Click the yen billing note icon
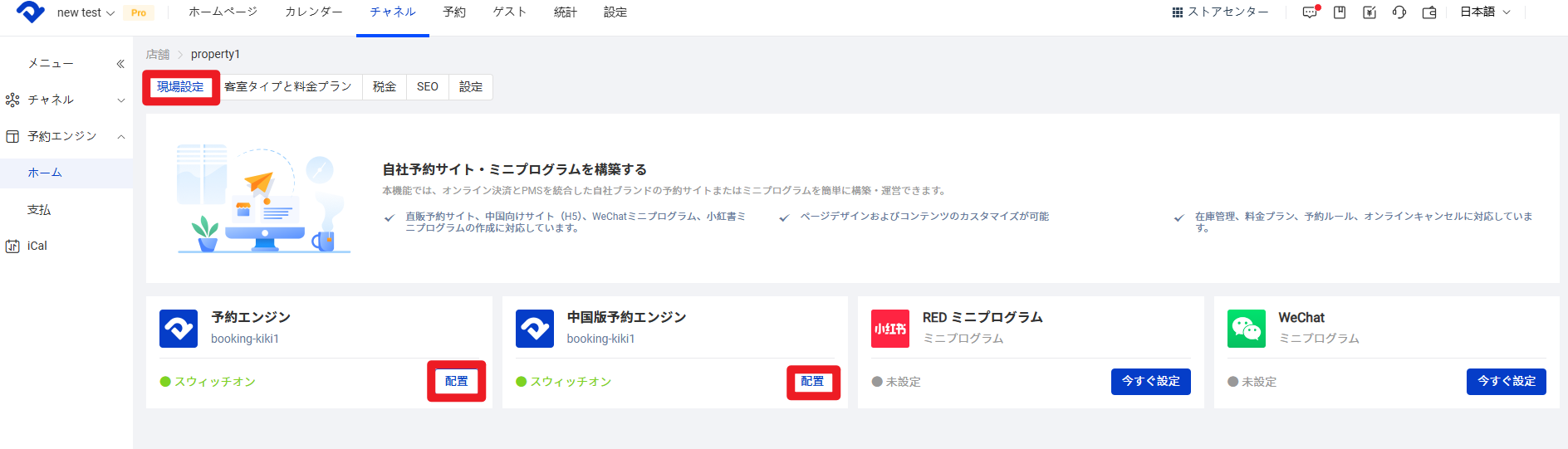This screenshot has width=1568, height=449. (x=1370, y=12)
